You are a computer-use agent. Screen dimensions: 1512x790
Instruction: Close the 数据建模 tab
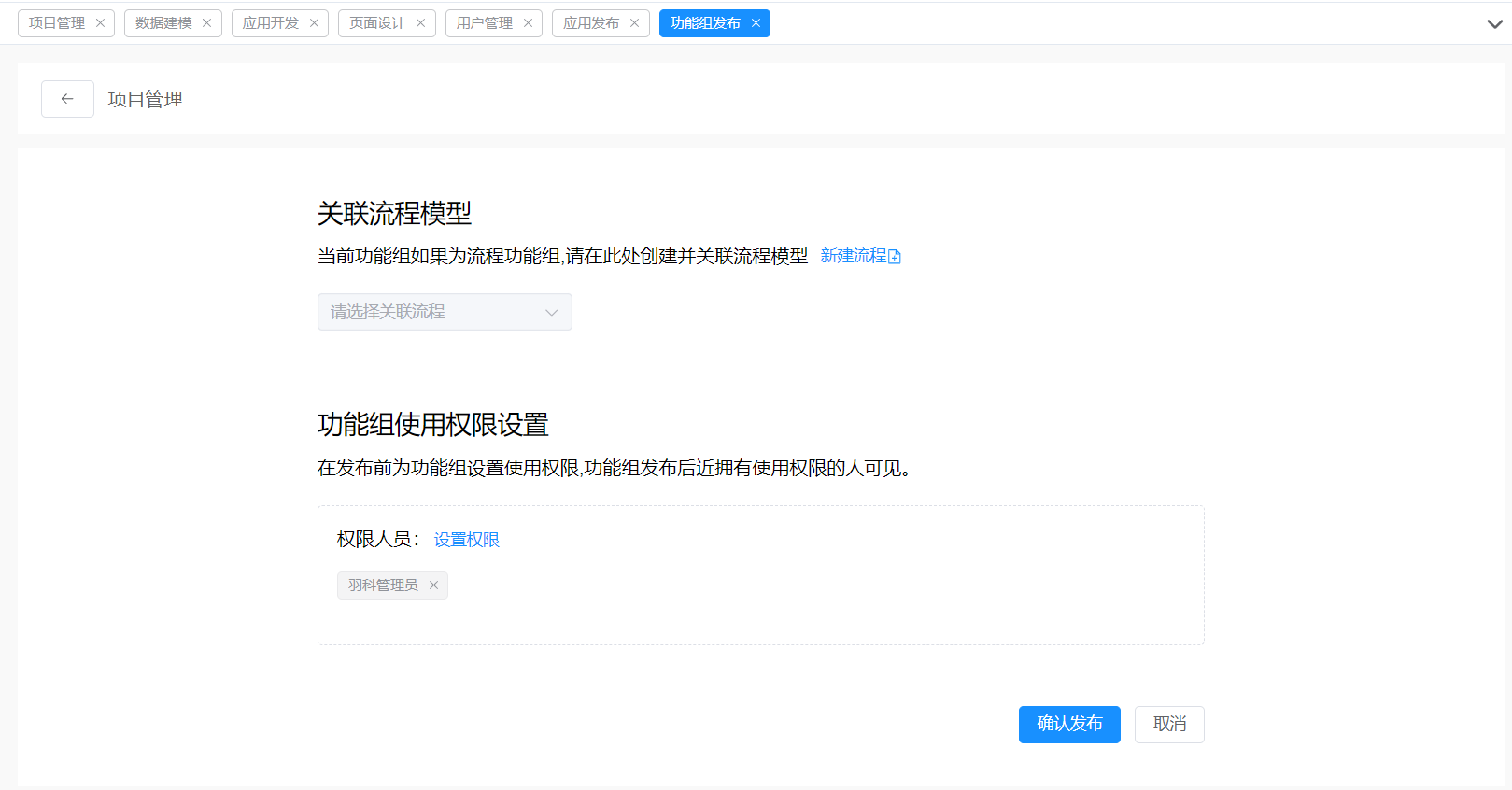pos(206,23)
